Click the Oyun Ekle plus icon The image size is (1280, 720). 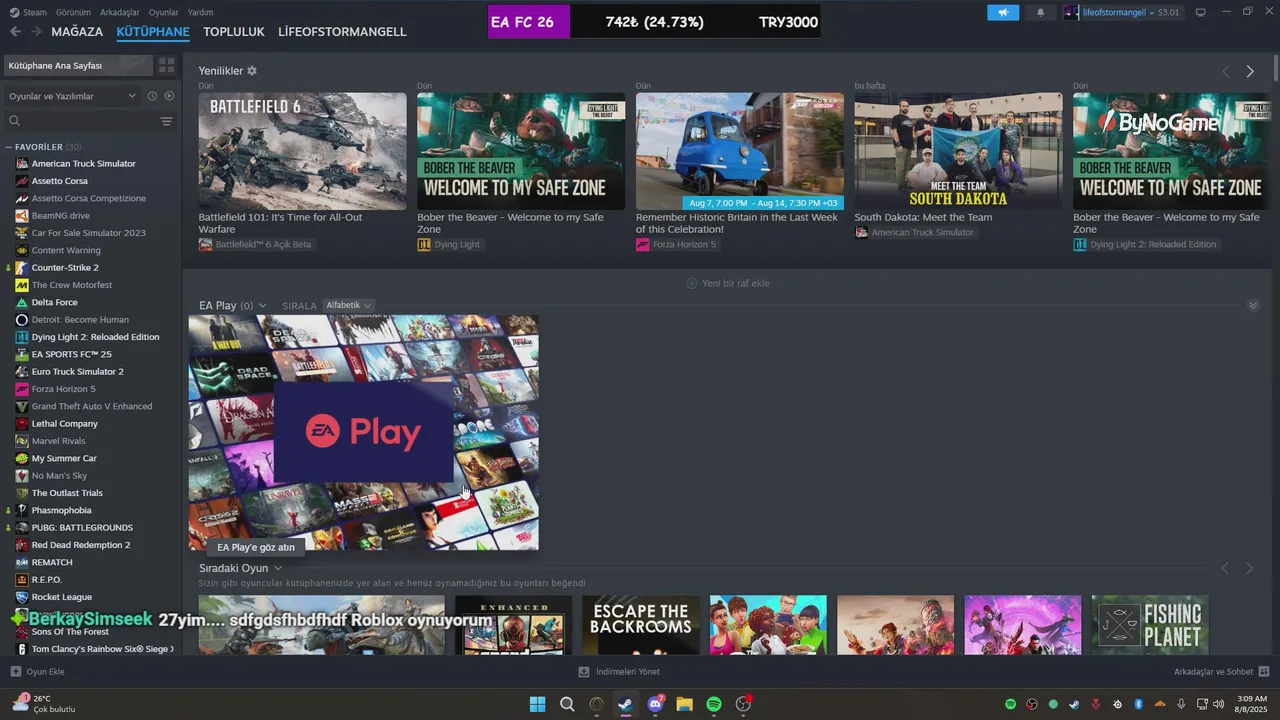tap(15, 671)
